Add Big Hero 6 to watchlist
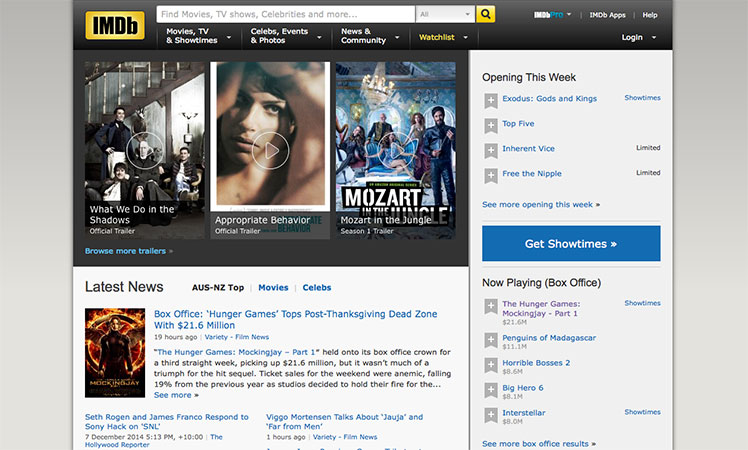This screenshot has width=748, height=450. 490,390
